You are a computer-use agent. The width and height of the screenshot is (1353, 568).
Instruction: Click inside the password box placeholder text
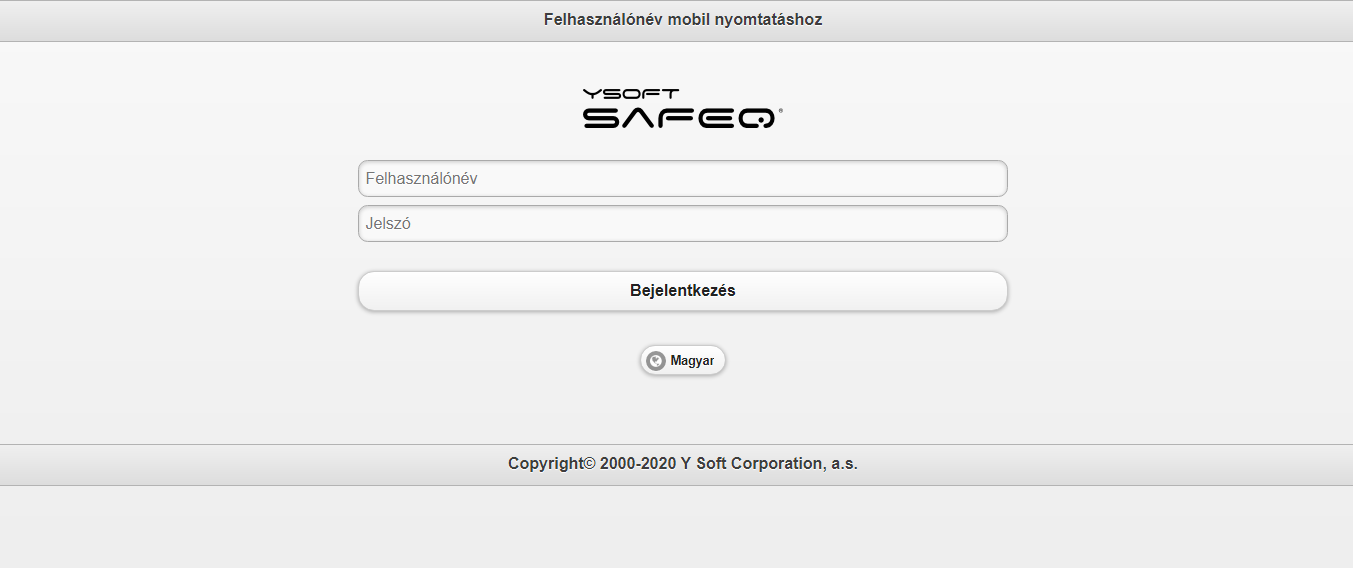tap(388, 224)
